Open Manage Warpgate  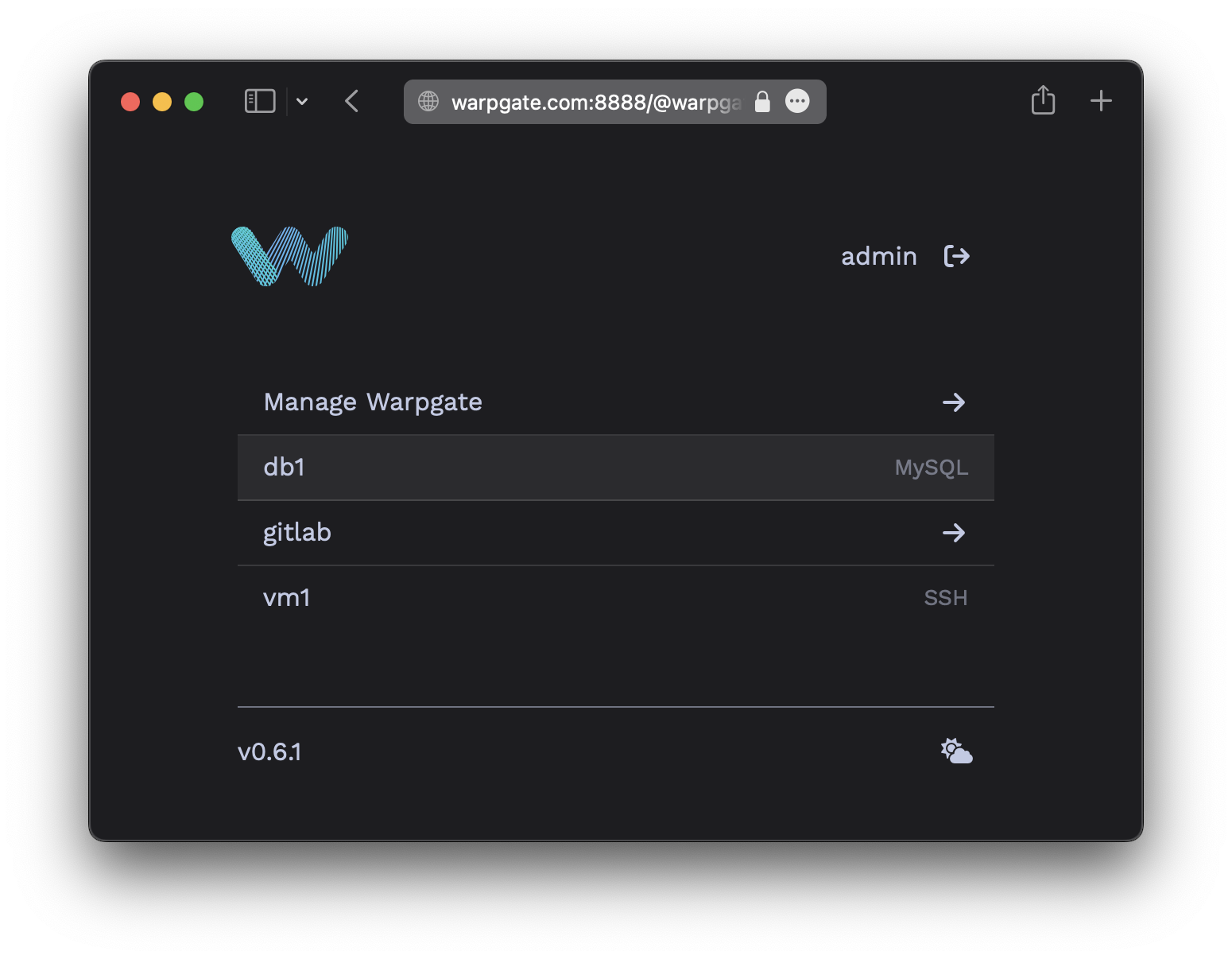coord(615,402)
